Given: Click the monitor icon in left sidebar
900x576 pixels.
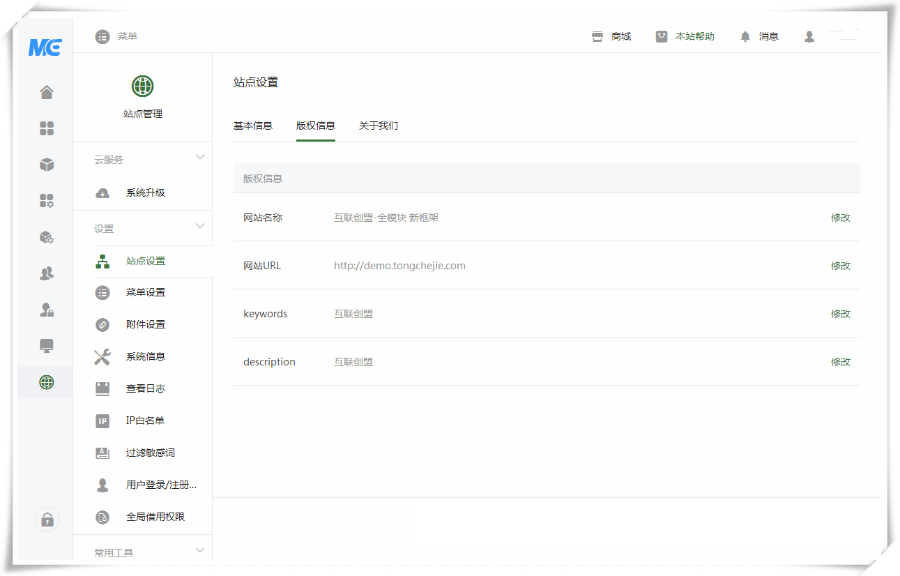Looking at the screenshot, I should [x=46, y=346].
